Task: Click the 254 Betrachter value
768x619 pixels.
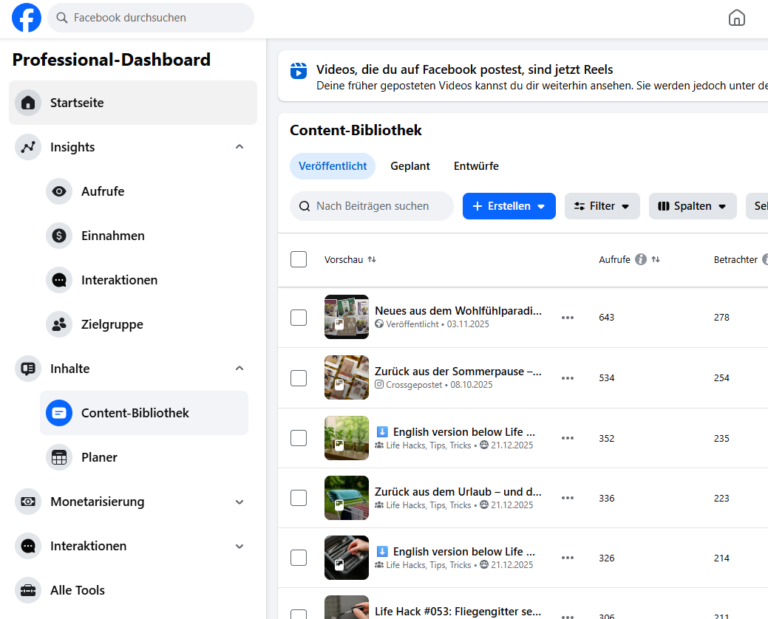Action: pyautogui.click(x=721, y=378)
